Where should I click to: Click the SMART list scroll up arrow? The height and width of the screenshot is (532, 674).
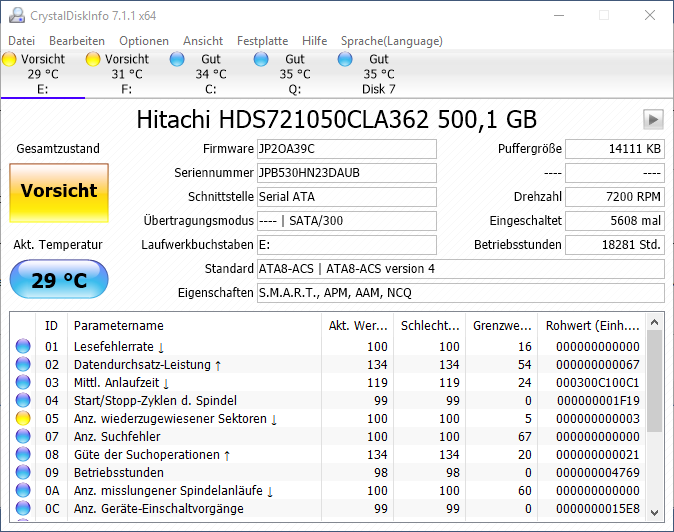(655, 322)
